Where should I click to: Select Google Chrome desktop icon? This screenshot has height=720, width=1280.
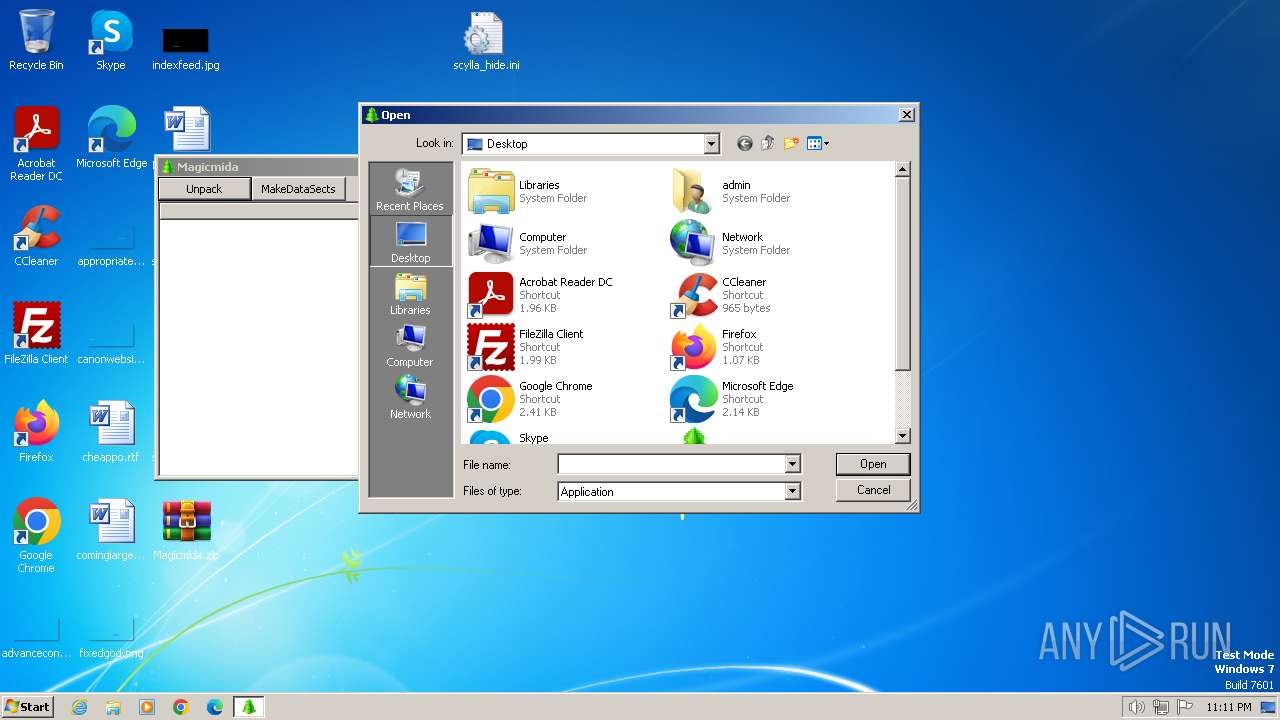(x=36, y=536)
